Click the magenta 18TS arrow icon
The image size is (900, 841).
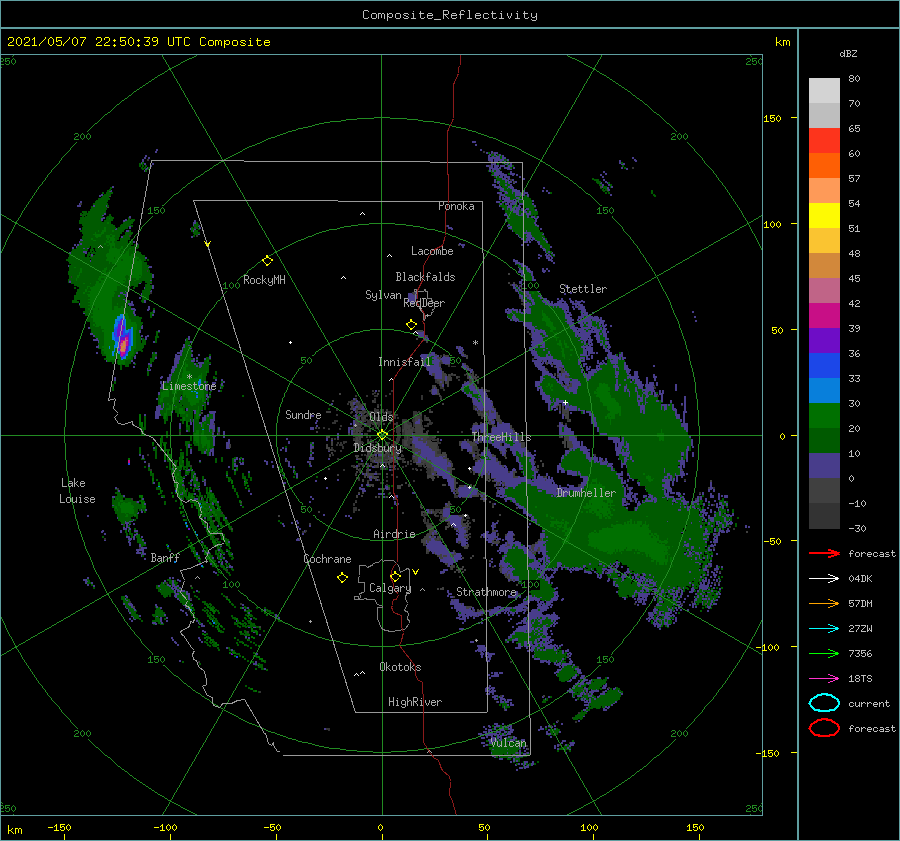(x=824, y=679)
